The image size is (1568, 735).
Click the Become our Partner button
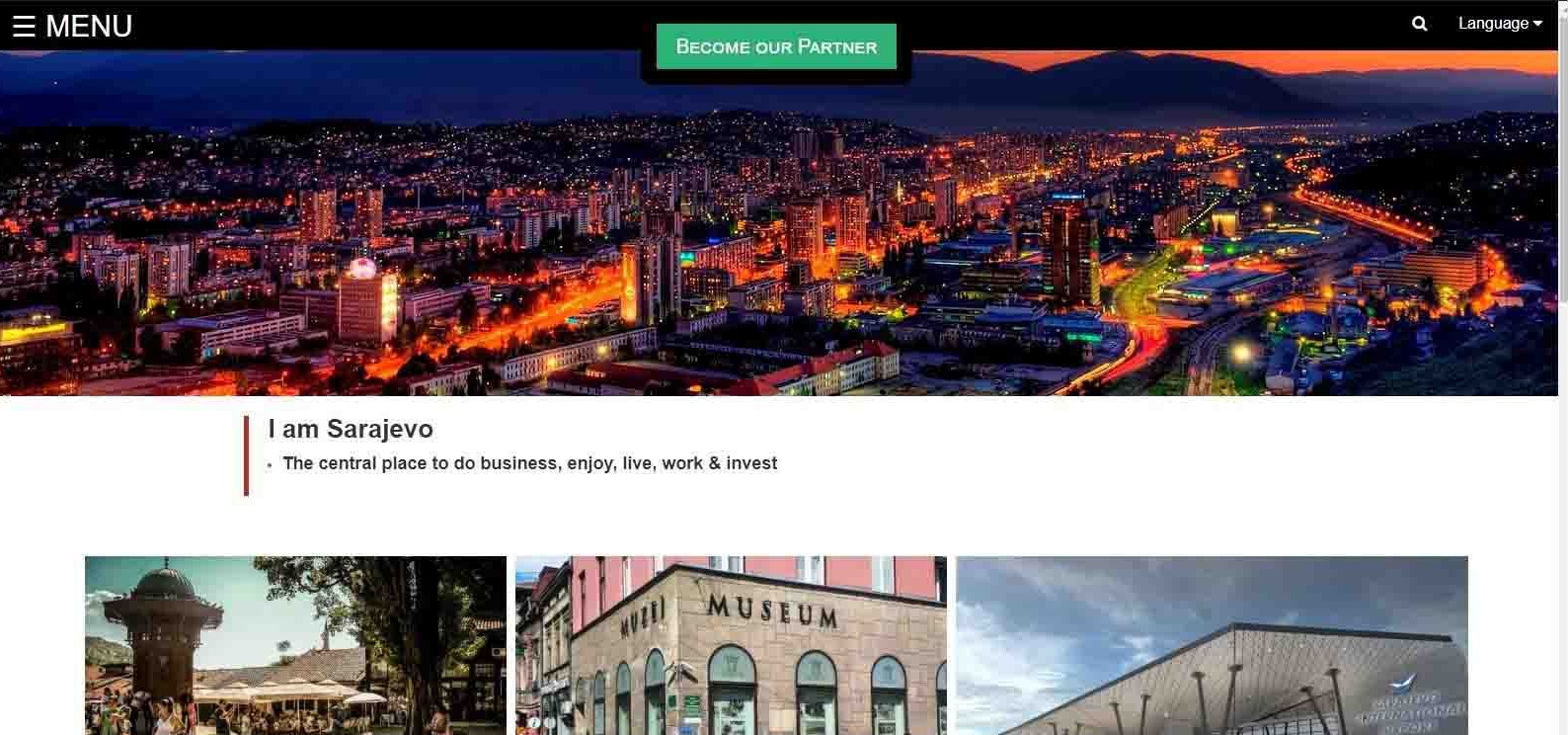tap(776, 46)
